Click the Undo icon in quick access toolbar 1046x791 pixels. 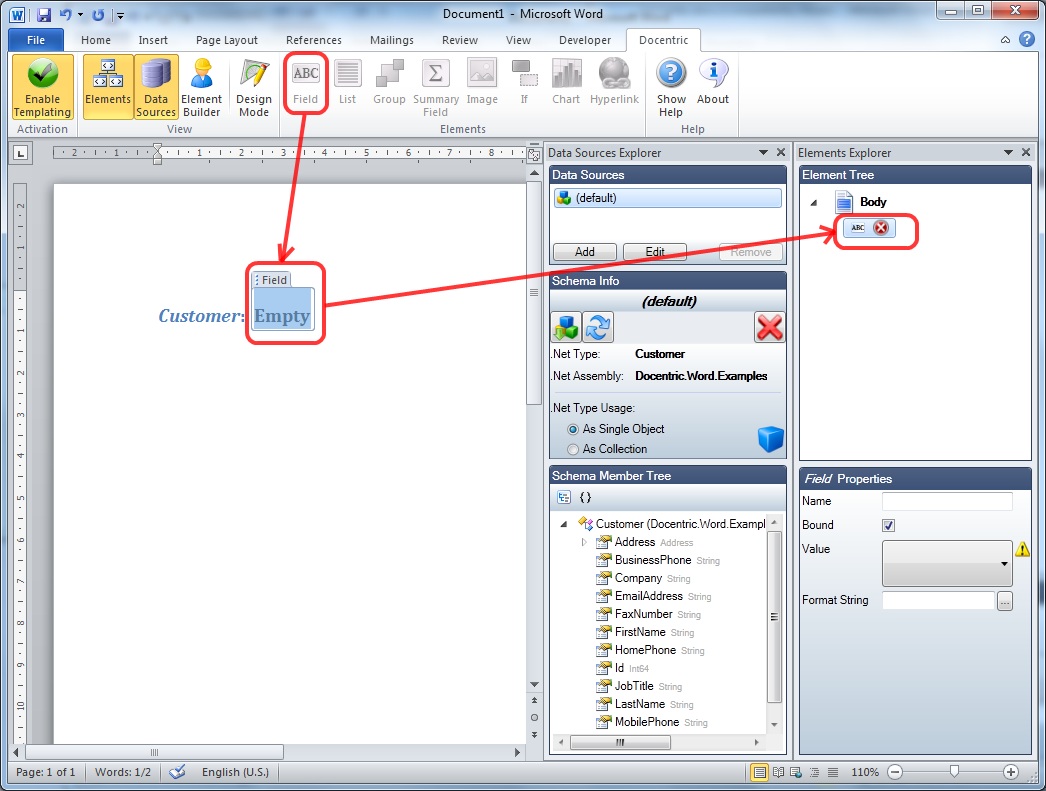tap(65, 14)
